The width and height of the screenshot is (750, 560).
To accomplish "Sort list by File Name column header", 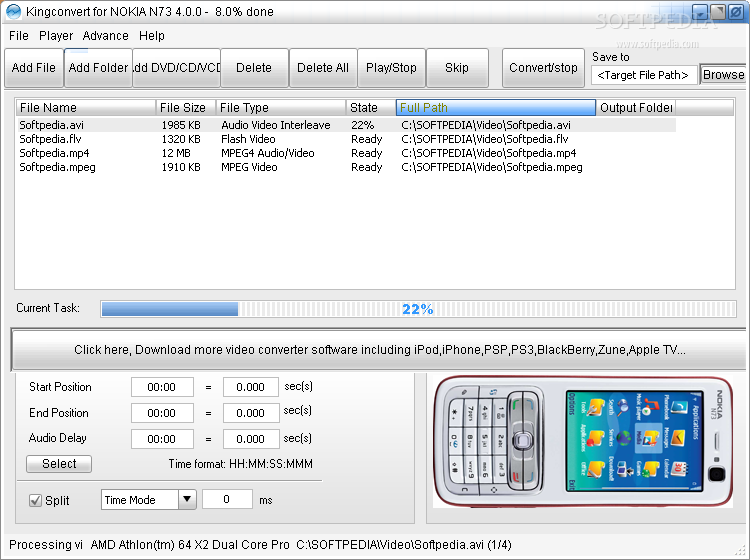I will [86, 108].
